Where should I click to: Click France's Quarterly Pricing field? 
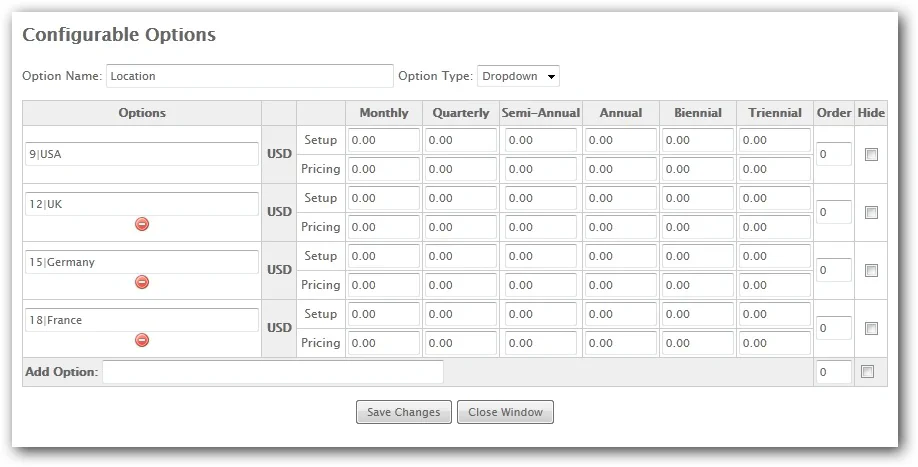460,343
